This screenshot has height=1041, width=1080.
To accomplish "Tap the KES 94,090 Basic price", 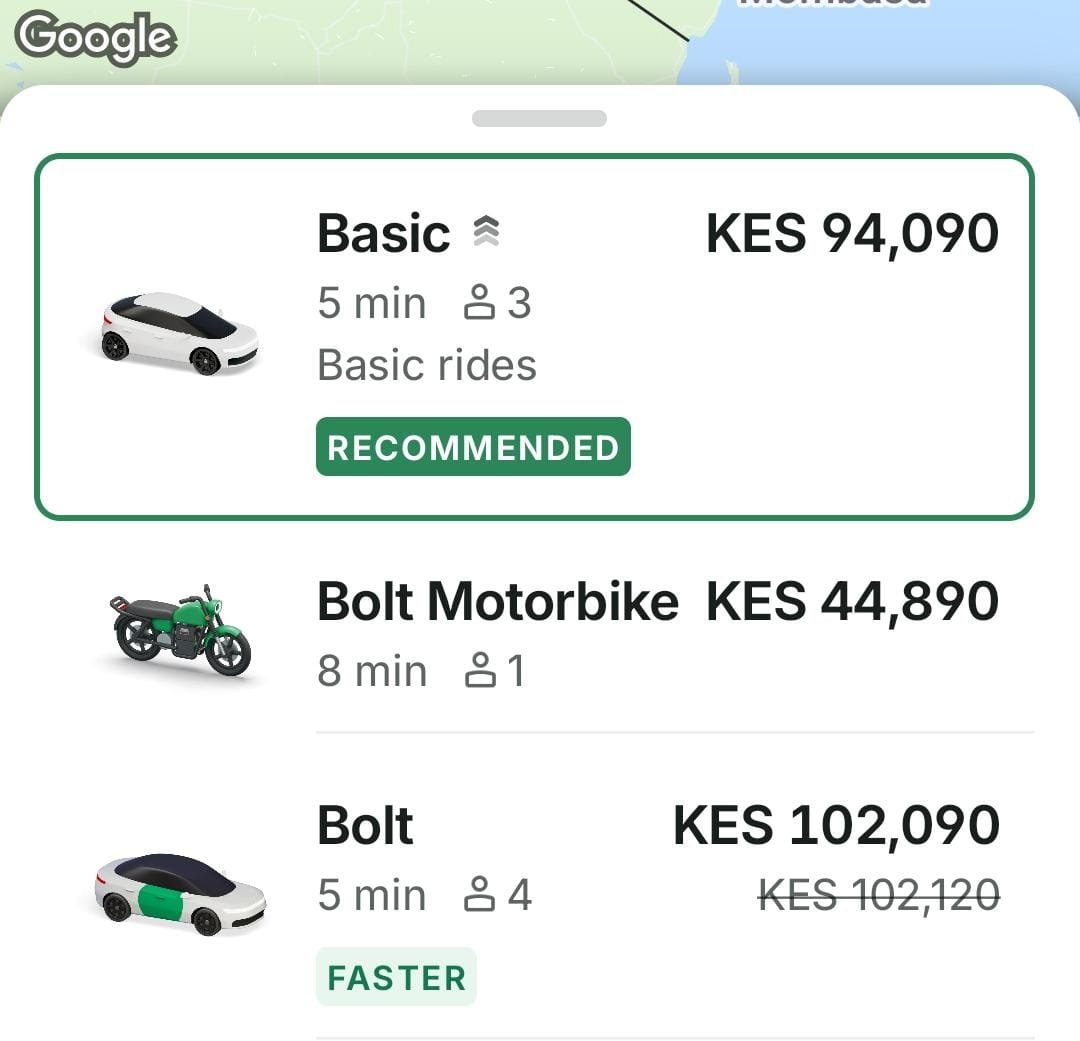I will coord(853,234).
